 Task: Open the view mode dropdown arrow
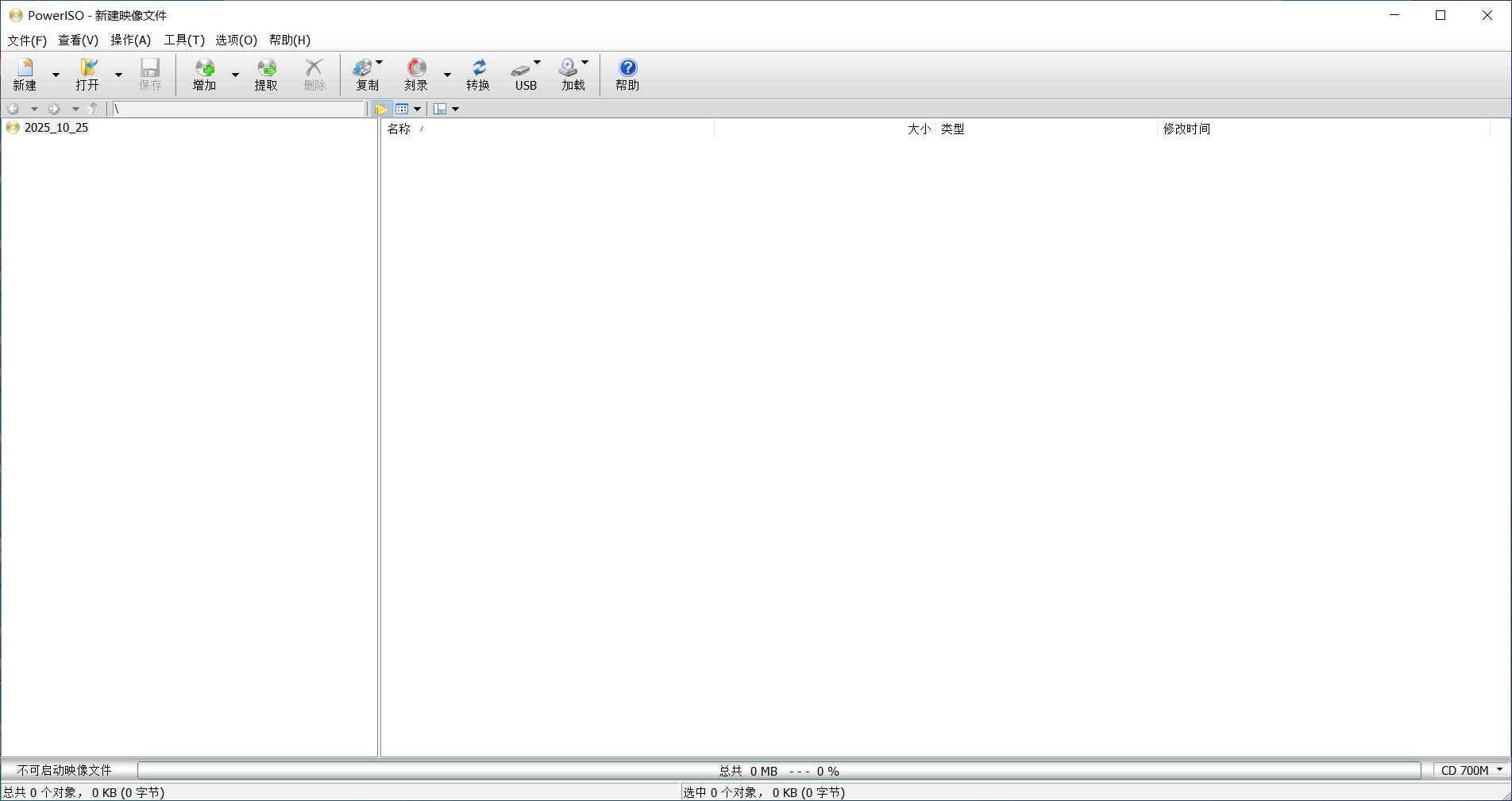[x=418, y=109]
